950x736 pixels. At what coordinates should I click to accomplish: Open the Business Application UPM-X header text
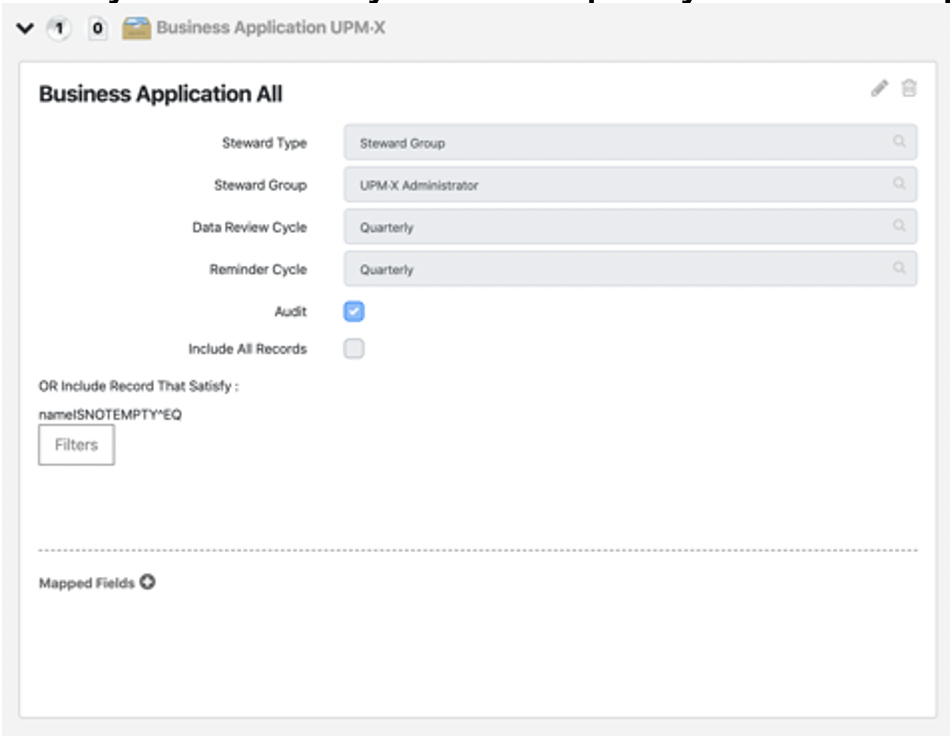(271, 28)
